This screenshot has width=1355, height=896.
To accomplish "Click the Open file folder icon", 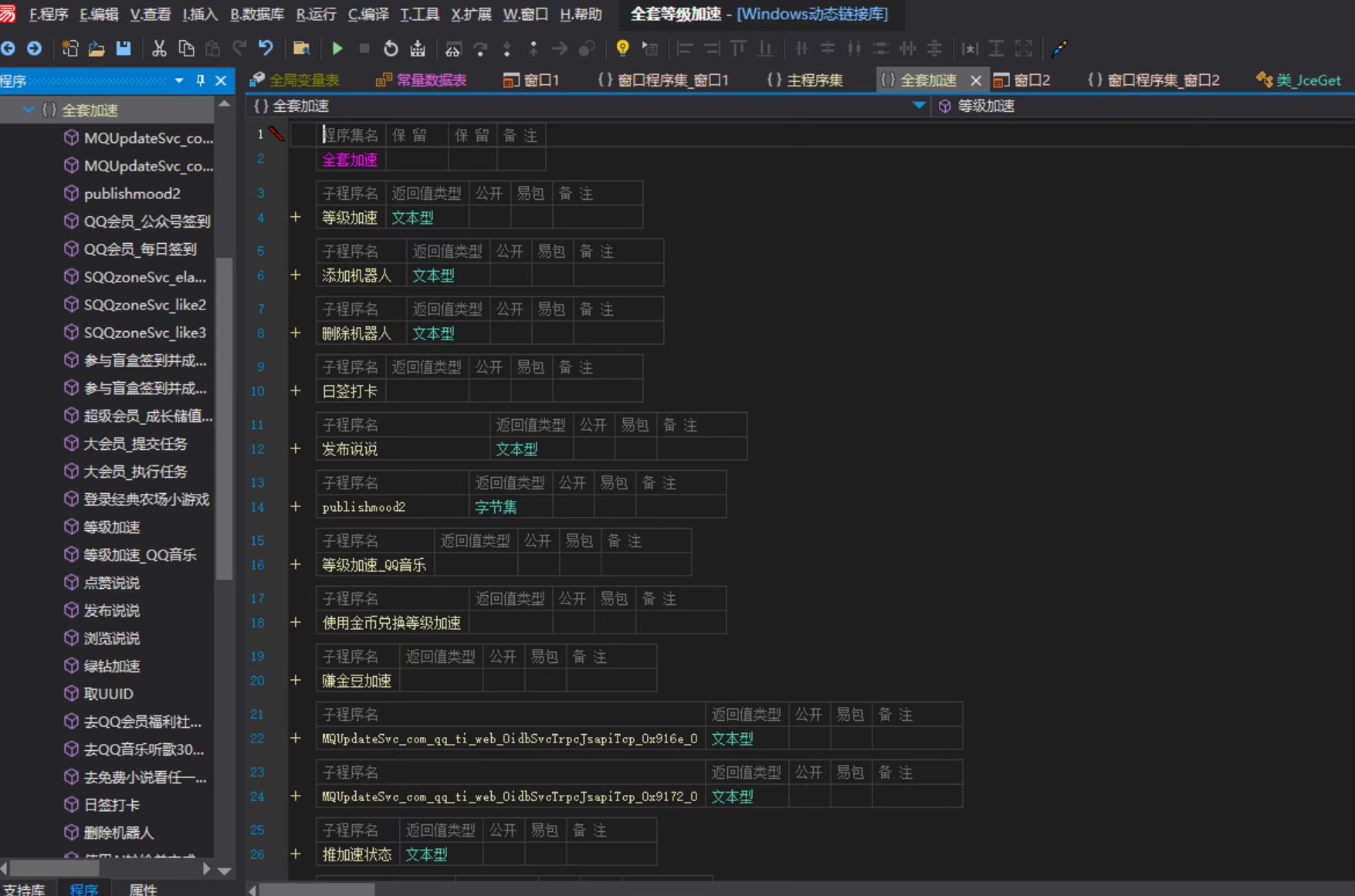I will coord(97,49).
